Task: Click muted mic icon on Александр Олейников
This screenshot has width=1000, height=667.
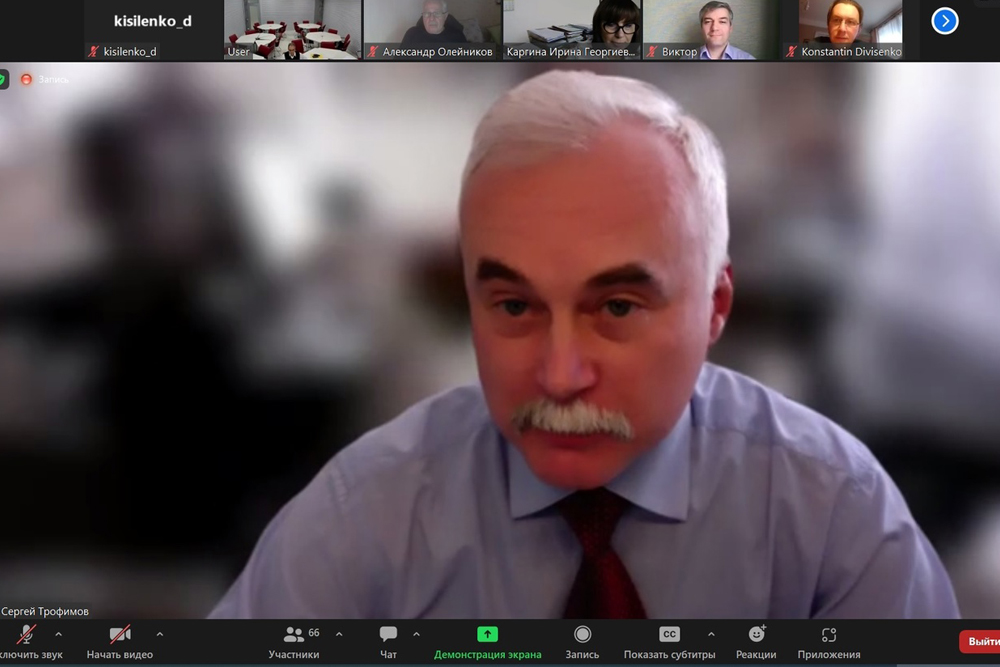Action: pos(373,52)
